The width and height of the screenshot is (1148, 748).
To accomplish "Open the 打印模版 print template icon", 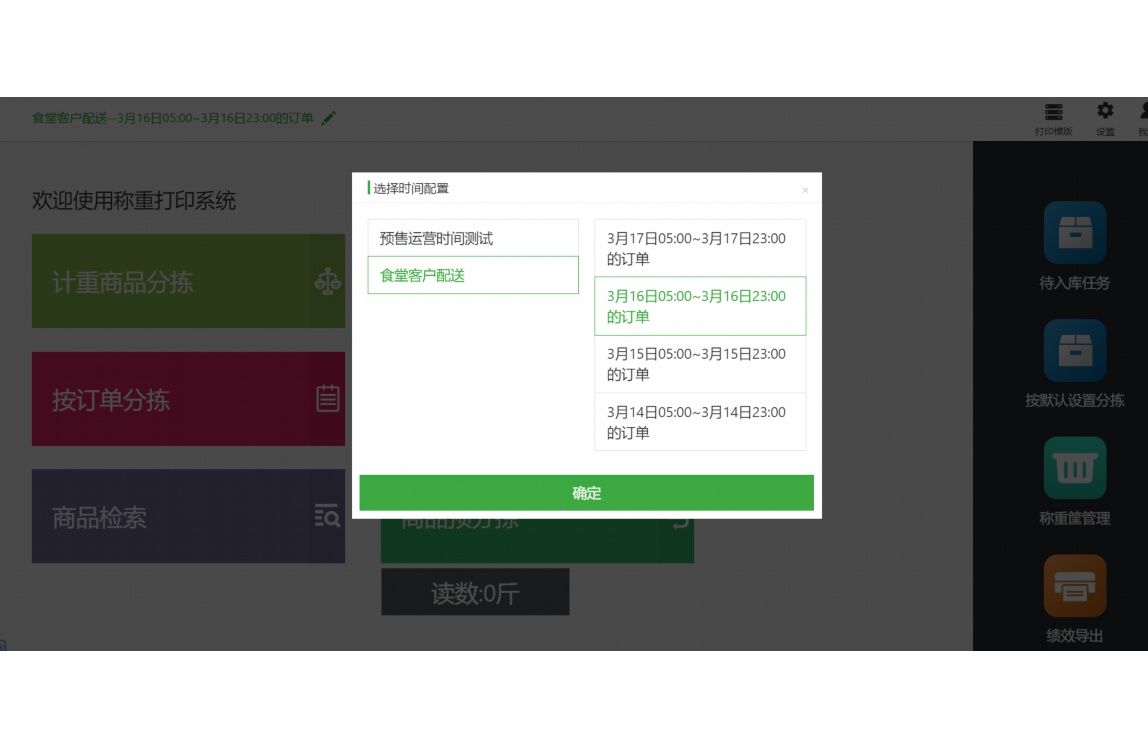I will tap(1053, 112).
